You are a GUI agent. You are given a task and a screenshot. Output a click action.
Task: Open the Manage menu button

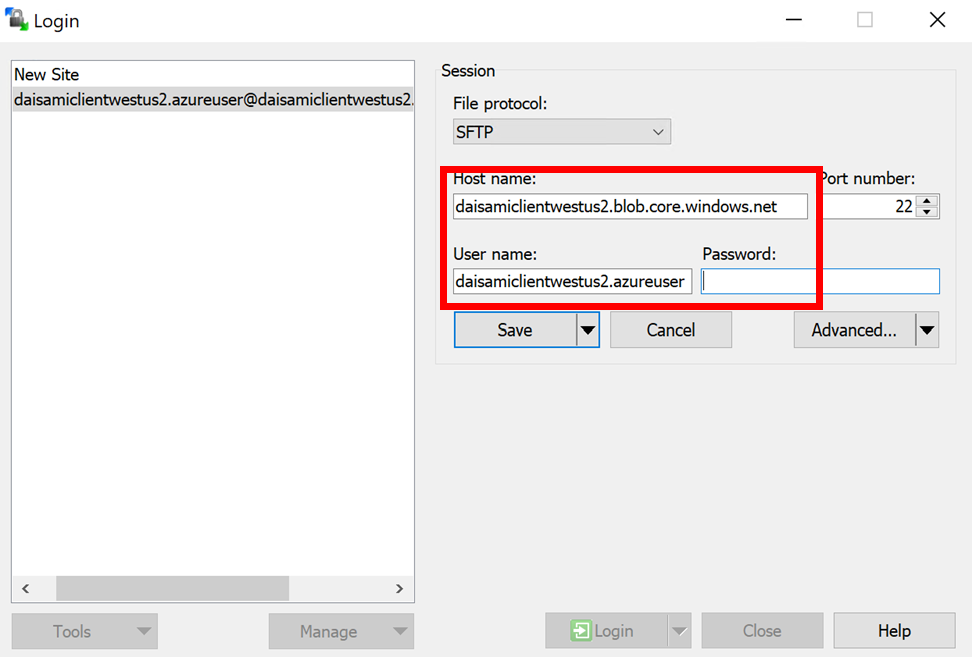coord(341,631)
